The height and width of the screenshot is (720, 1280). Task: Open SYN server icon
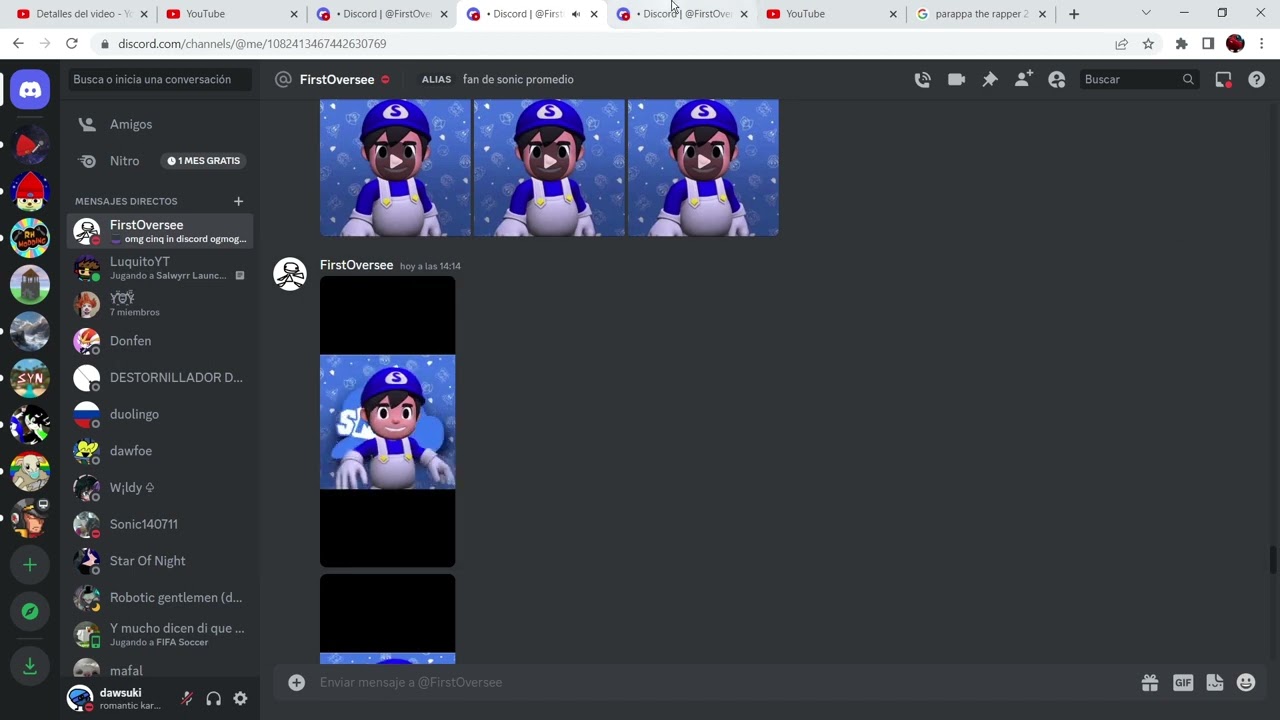(30, 378)
